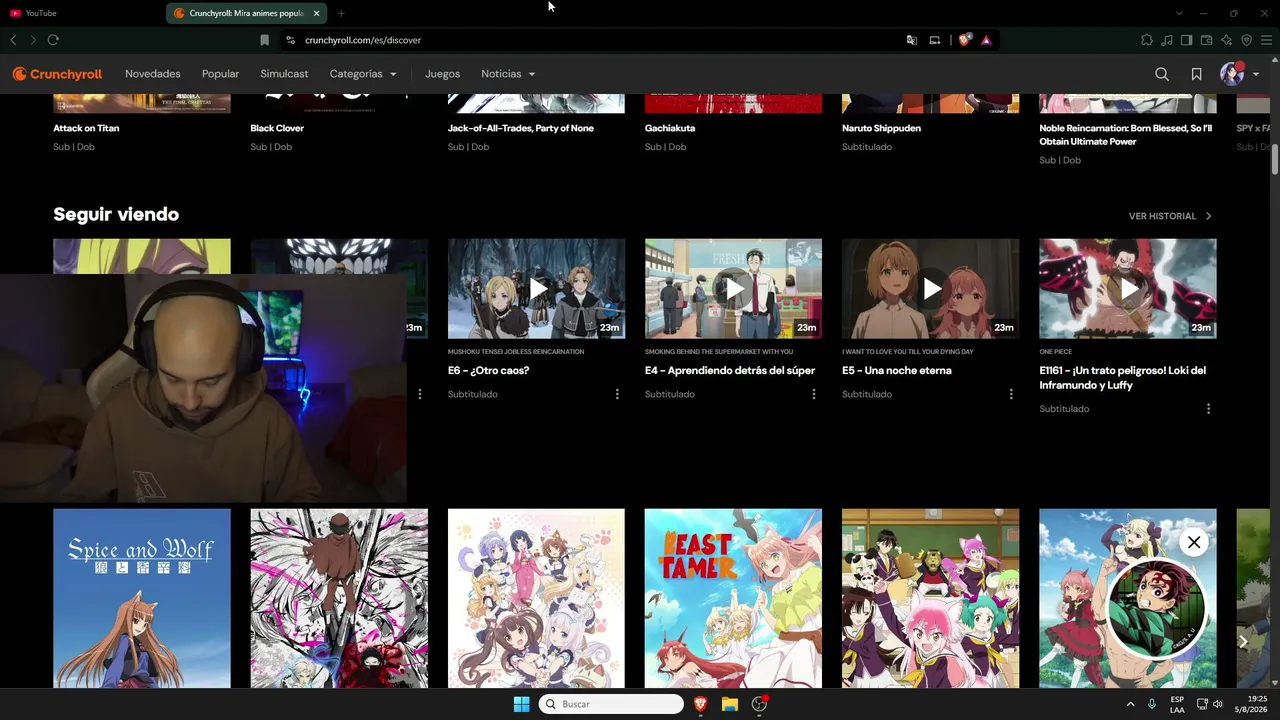
Task: Open options for 'E6 - ¿Otro caos?'
Action: click(x=617, y=394)
